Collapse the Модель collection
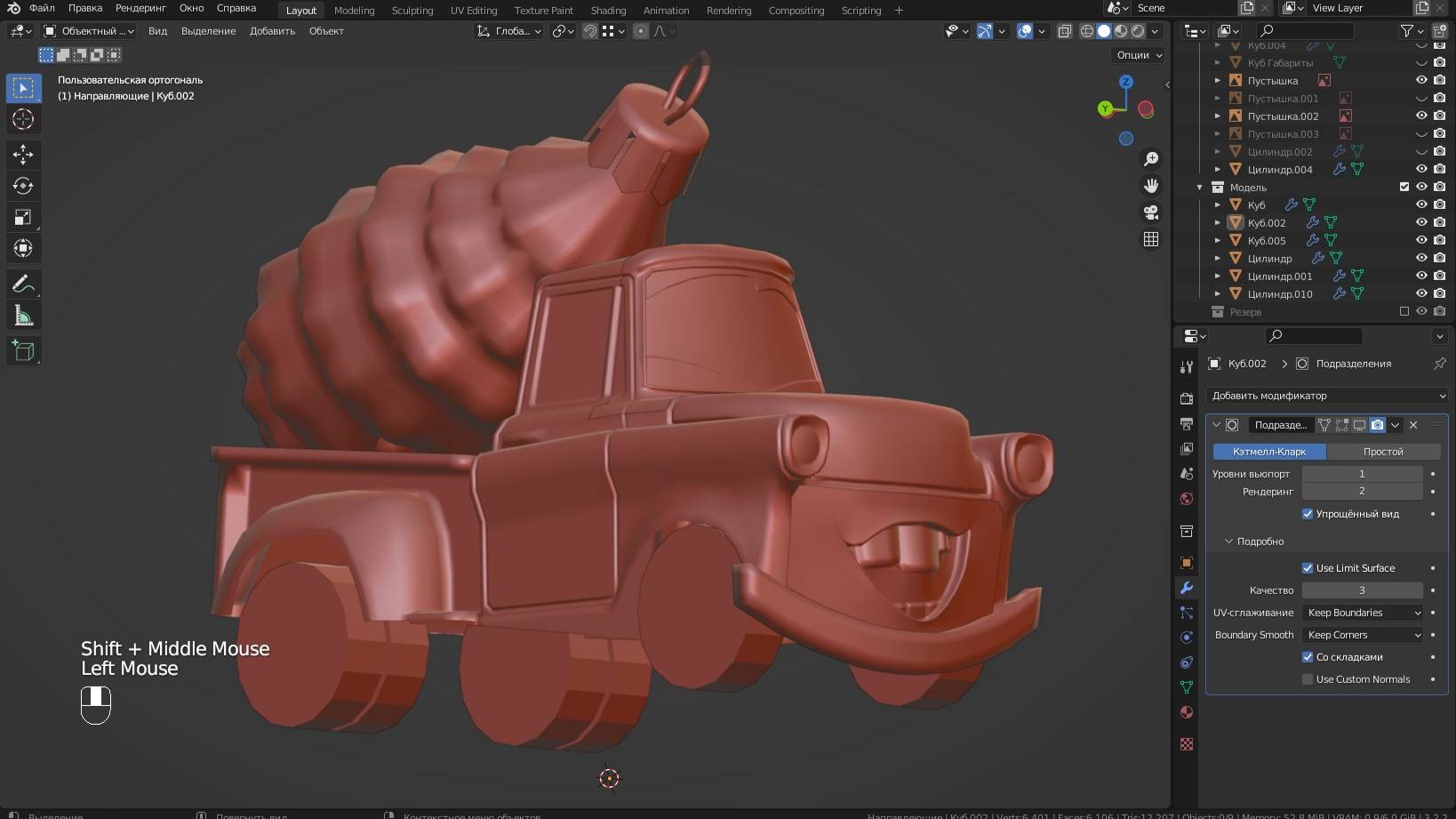The image size is (1456, 819). point(1200,188)
